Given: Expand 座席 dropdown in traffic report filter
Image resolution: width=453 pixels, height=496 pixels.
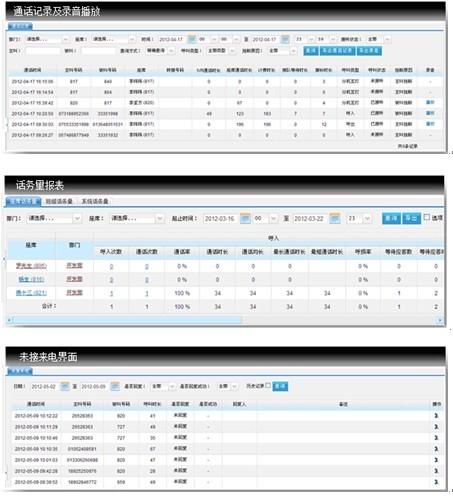Looking at the screenshot, I should click(137, 219).
